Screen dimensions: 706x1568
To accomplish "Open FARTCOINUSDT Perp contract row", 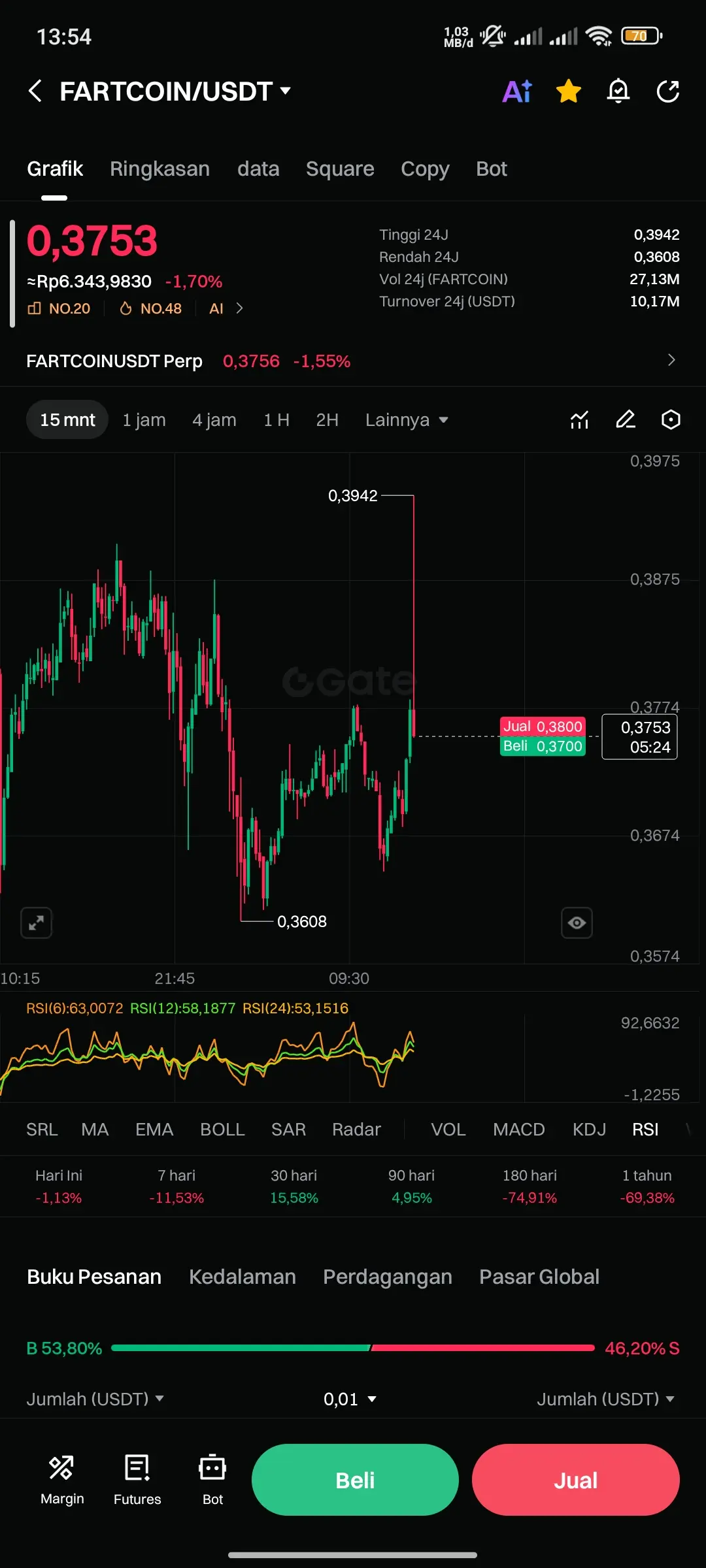I will coord(353,361).
